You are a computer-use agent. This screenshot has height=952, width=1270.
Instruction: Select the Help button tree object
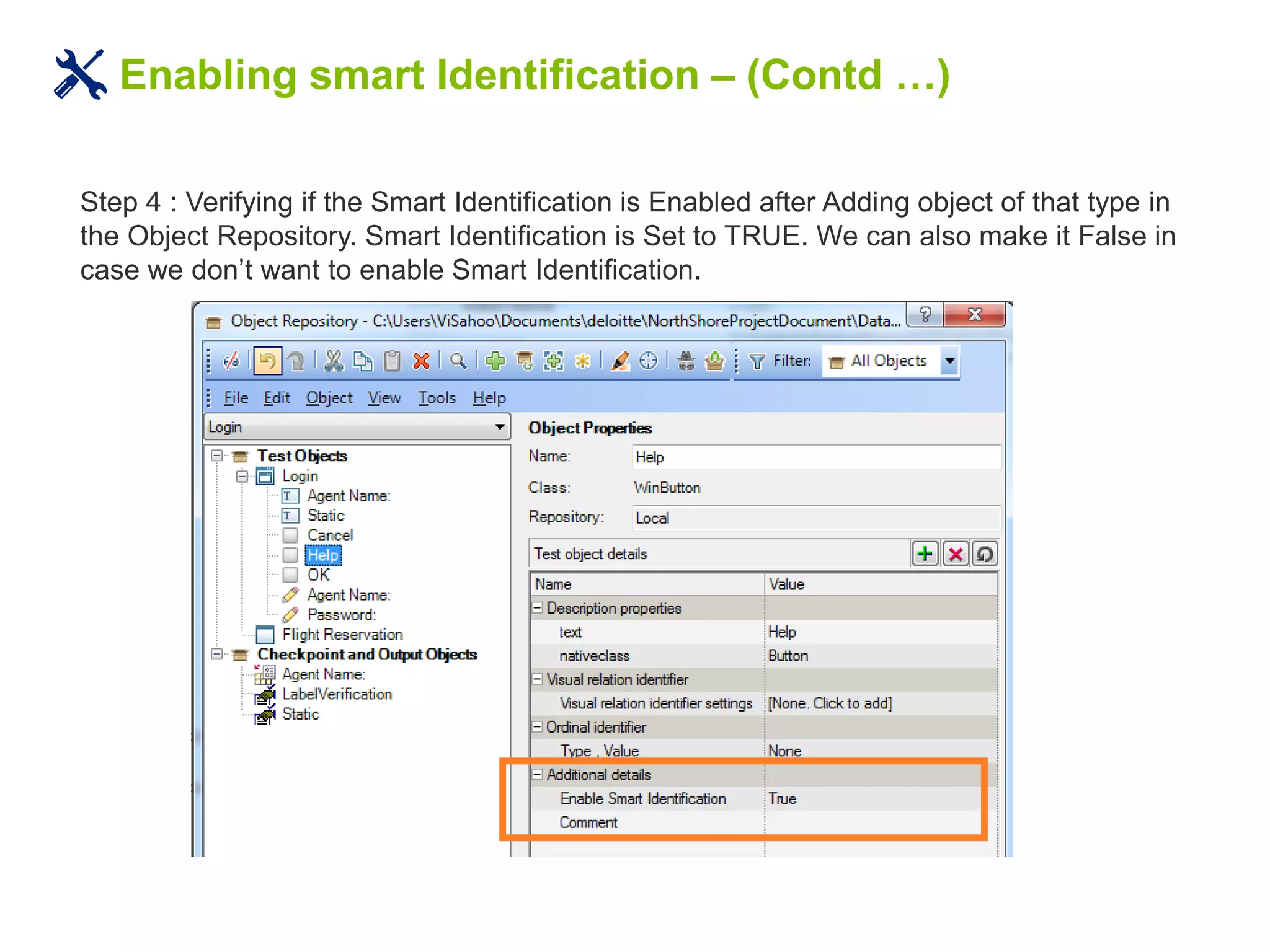point(323,555)
